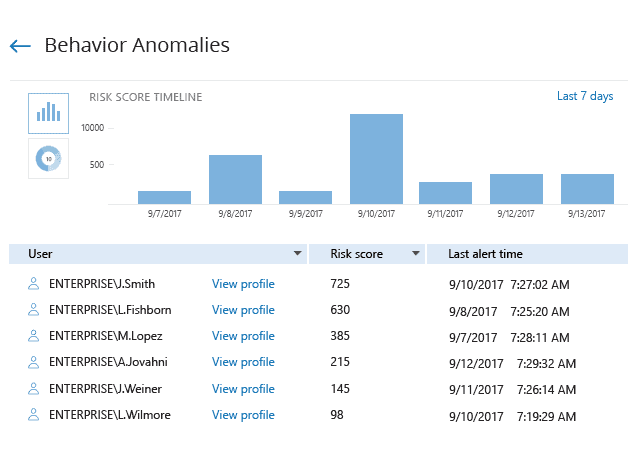Image resolution: width=640 pixels, height=450 pixels.
Task: Expand the Risk score column dropdown
Action: click(x=416, y=254)
